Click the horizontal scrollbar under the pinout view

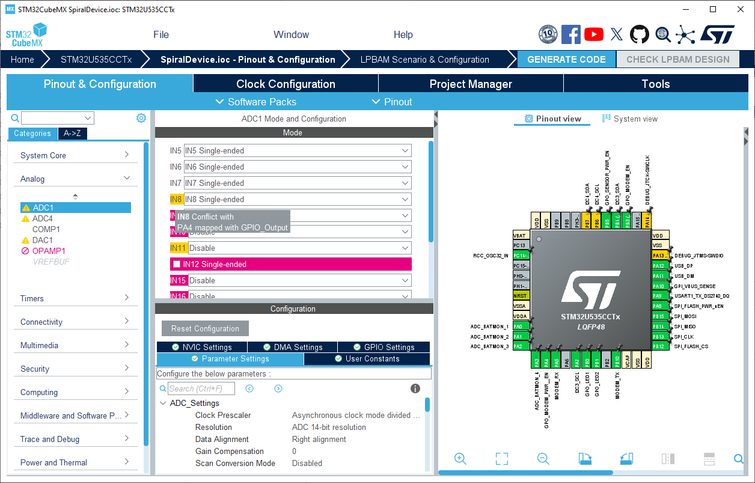pos(525,473)
